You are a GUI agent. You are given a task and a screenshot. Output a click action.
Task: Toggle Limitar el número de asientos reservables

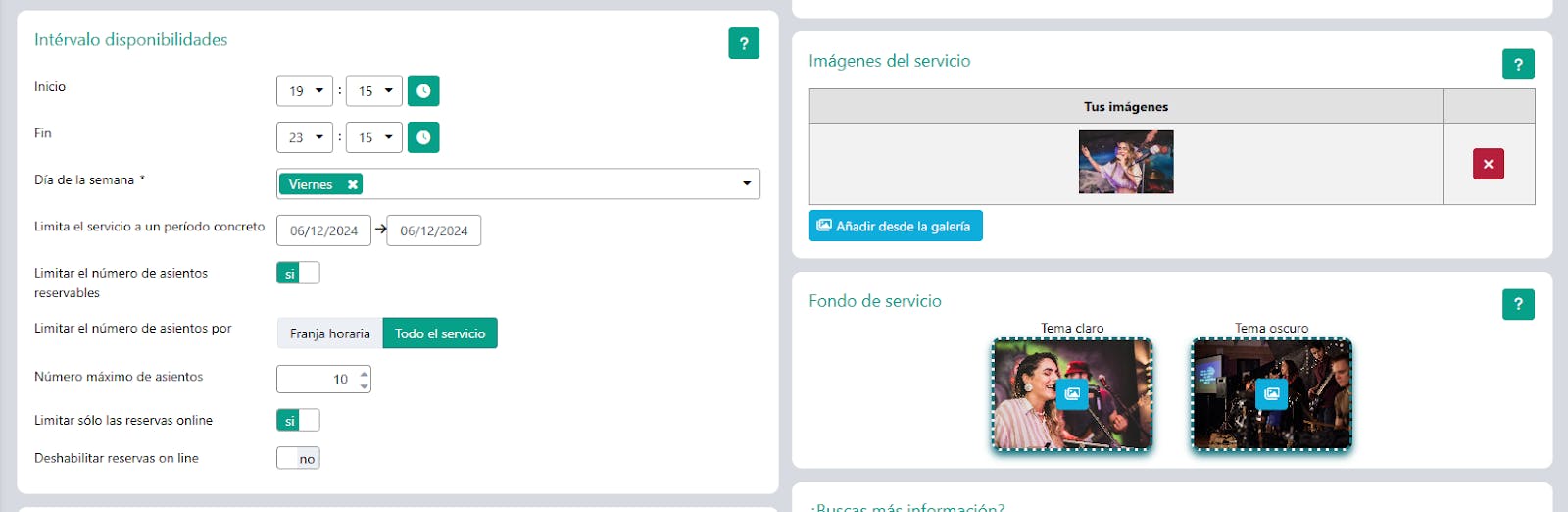[298, 274]
